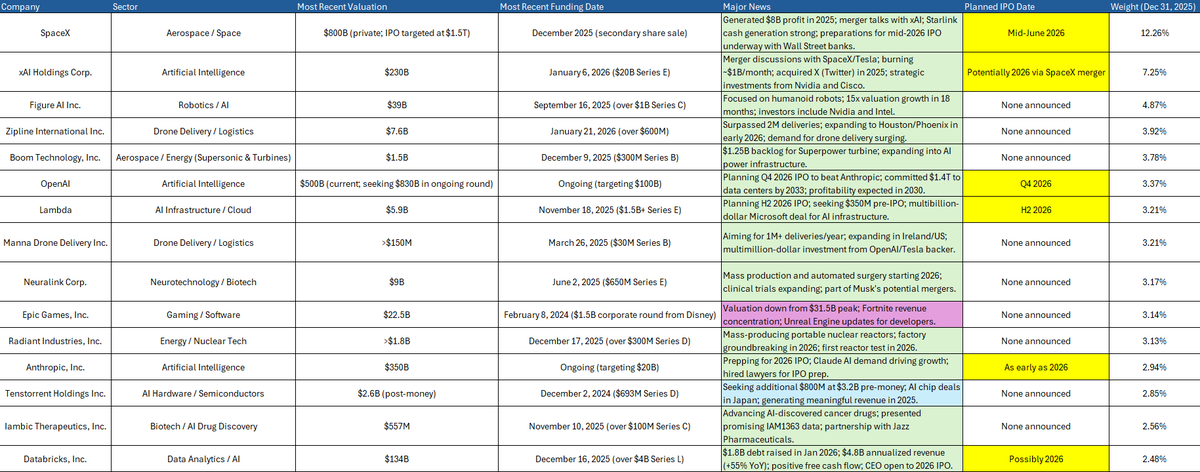Select the $800B SpaceX valuation cell
This screenshot has width=1200, height=472.
point(397,33)
